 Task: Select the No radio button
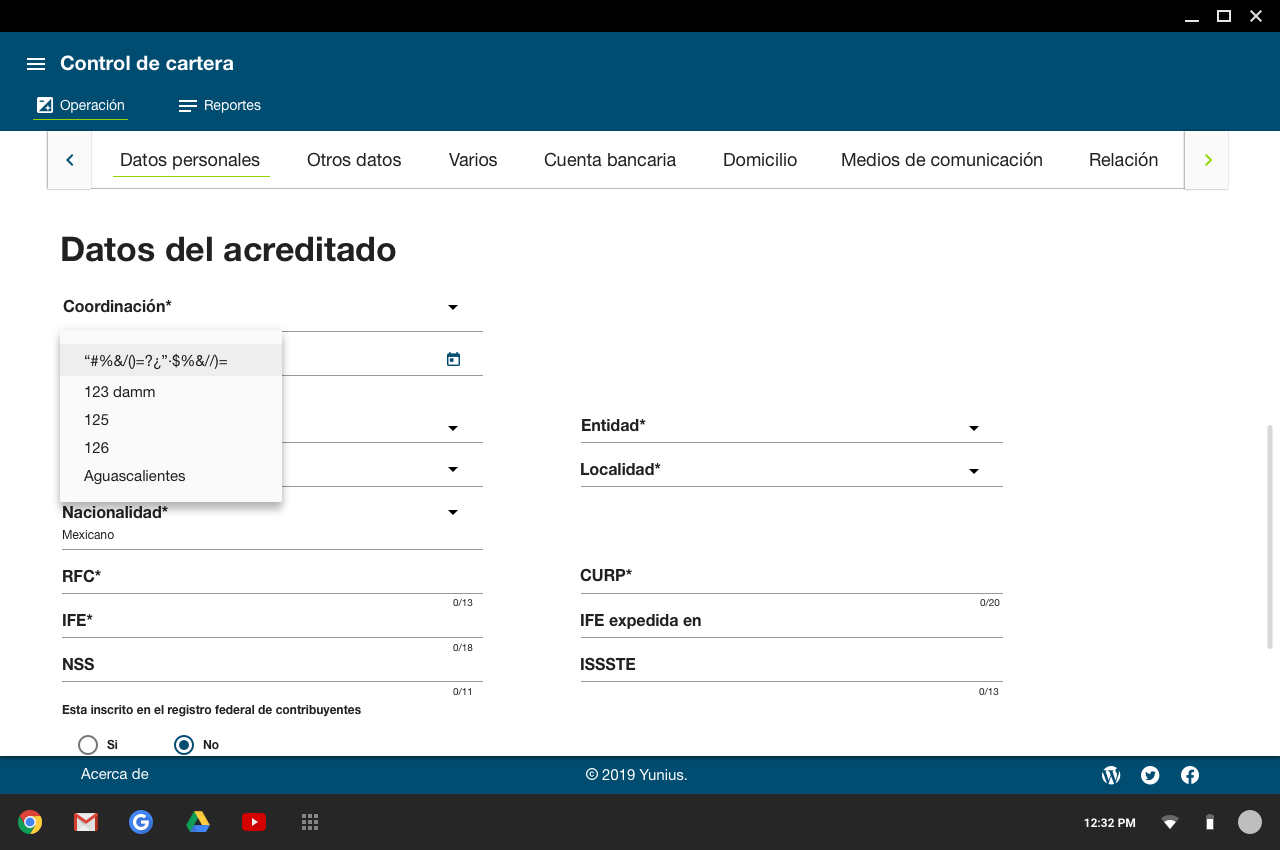[184, 745]
